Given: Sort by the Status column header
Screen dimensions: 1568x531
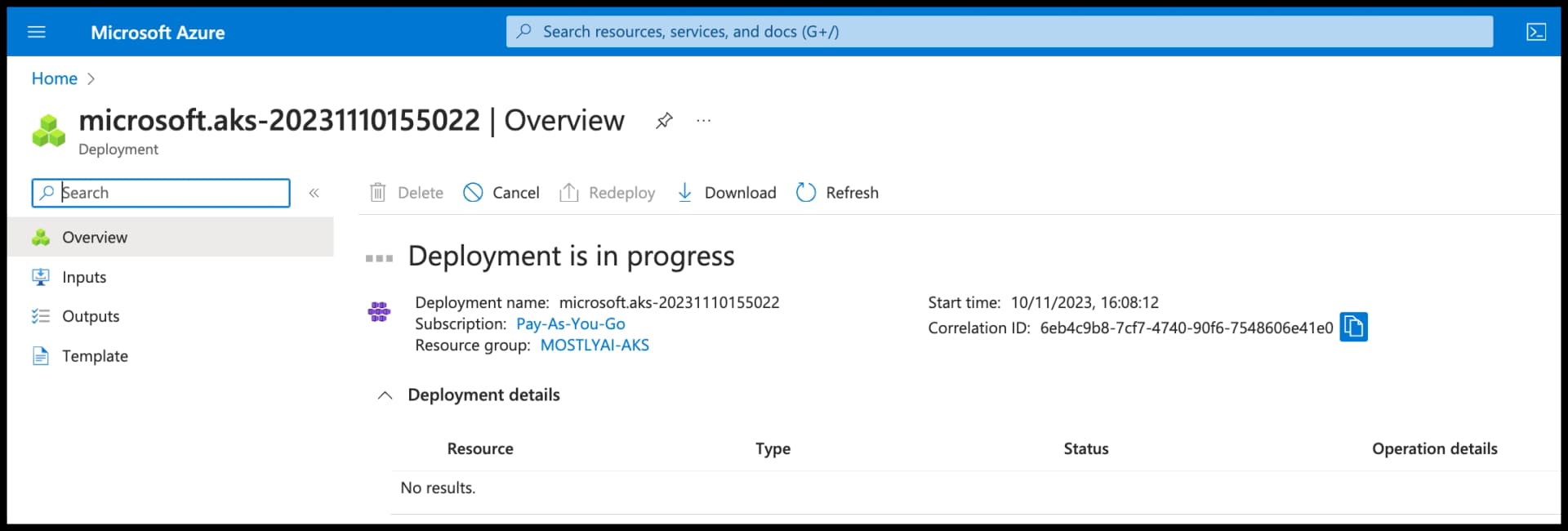Looking at the screenshot, I should [1086, 448].
